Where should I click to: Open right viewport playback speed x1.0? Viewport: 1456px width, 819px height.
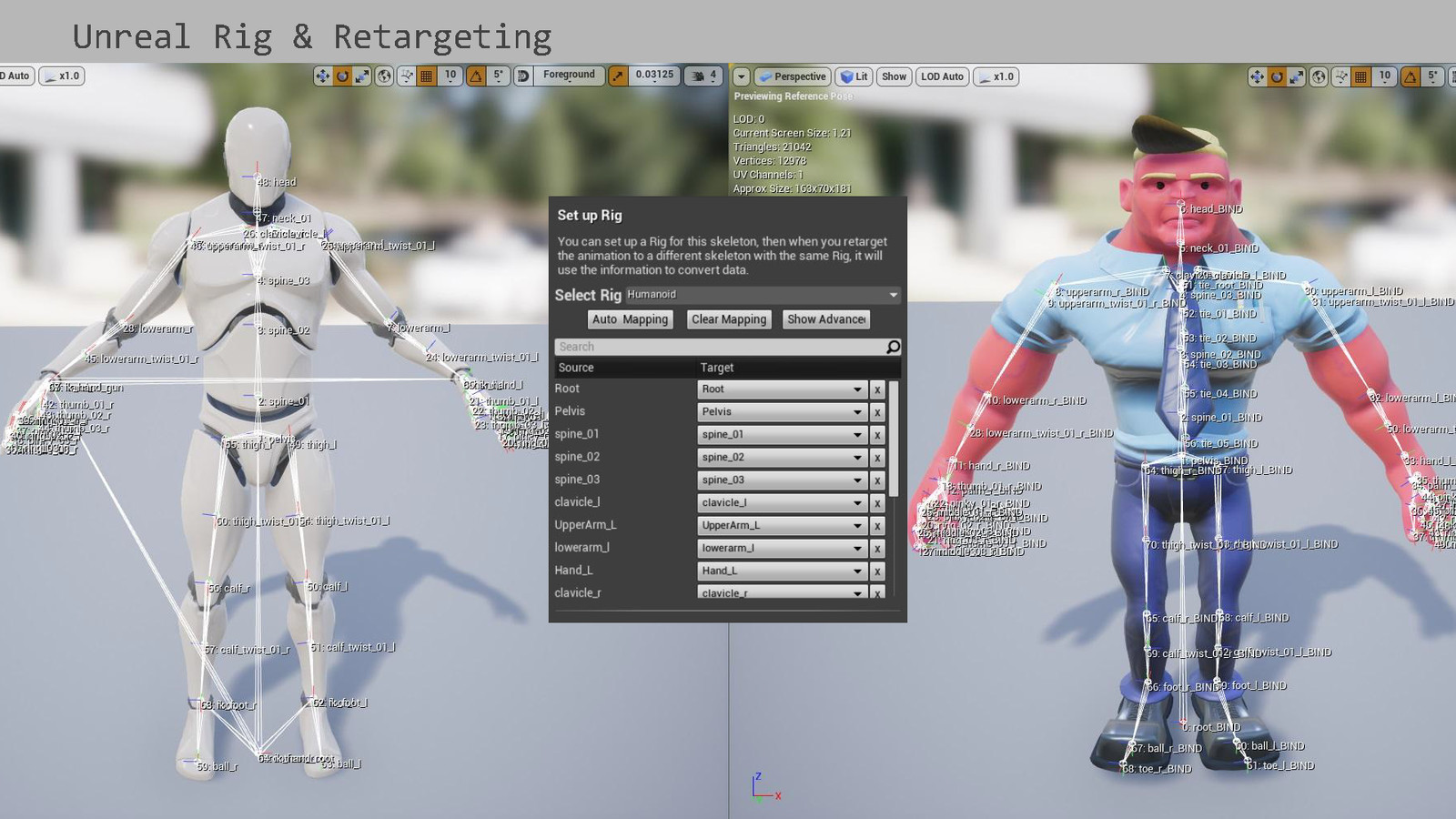click(x=996, y=77)
